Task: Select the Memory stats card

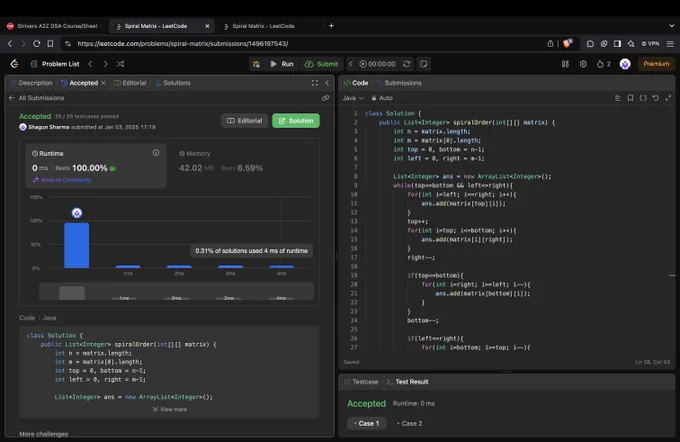Action: click(x=243, y=166)
